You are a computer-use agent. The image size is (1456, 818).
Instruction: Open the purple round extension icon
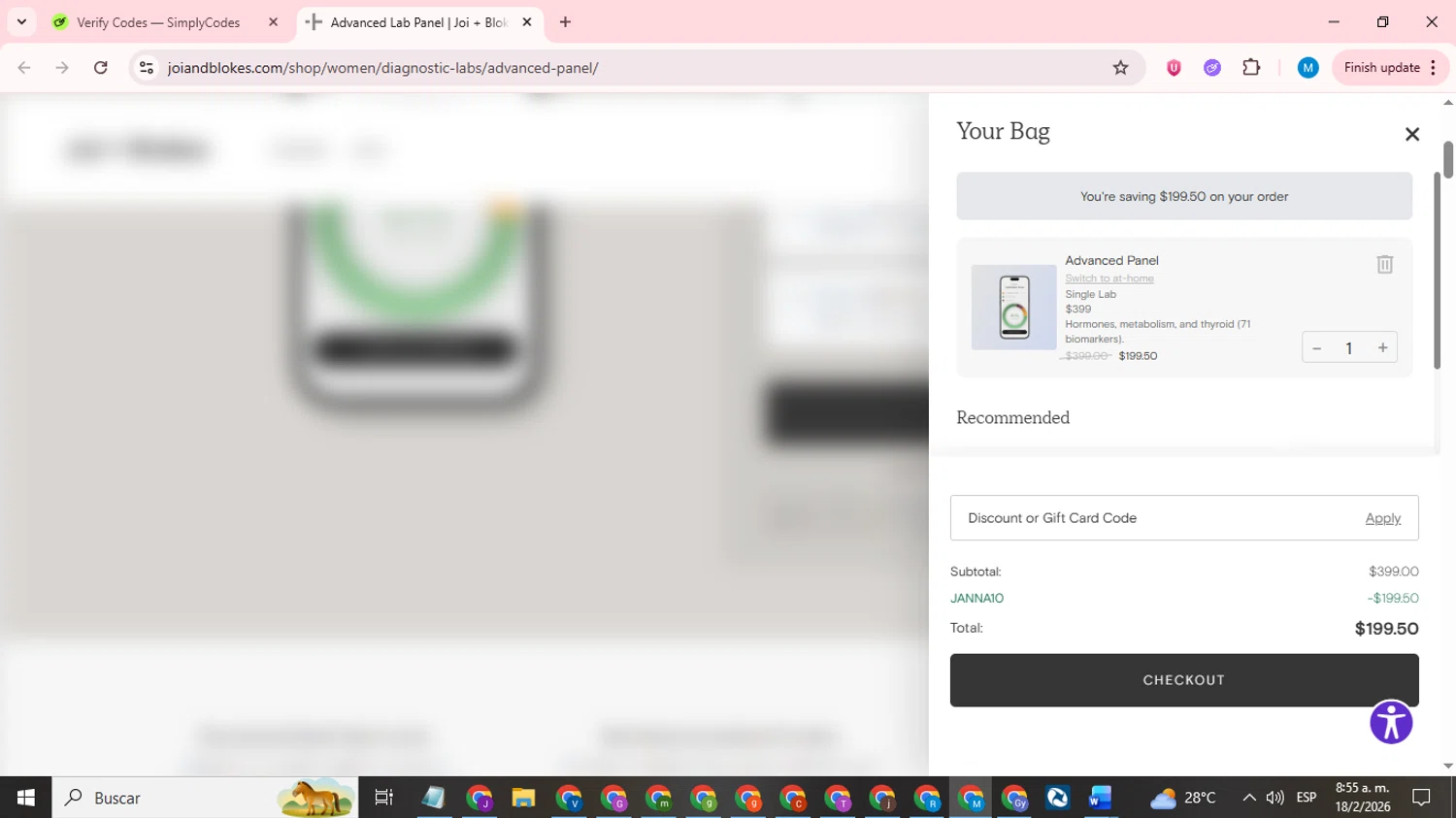pos(1212,68)
